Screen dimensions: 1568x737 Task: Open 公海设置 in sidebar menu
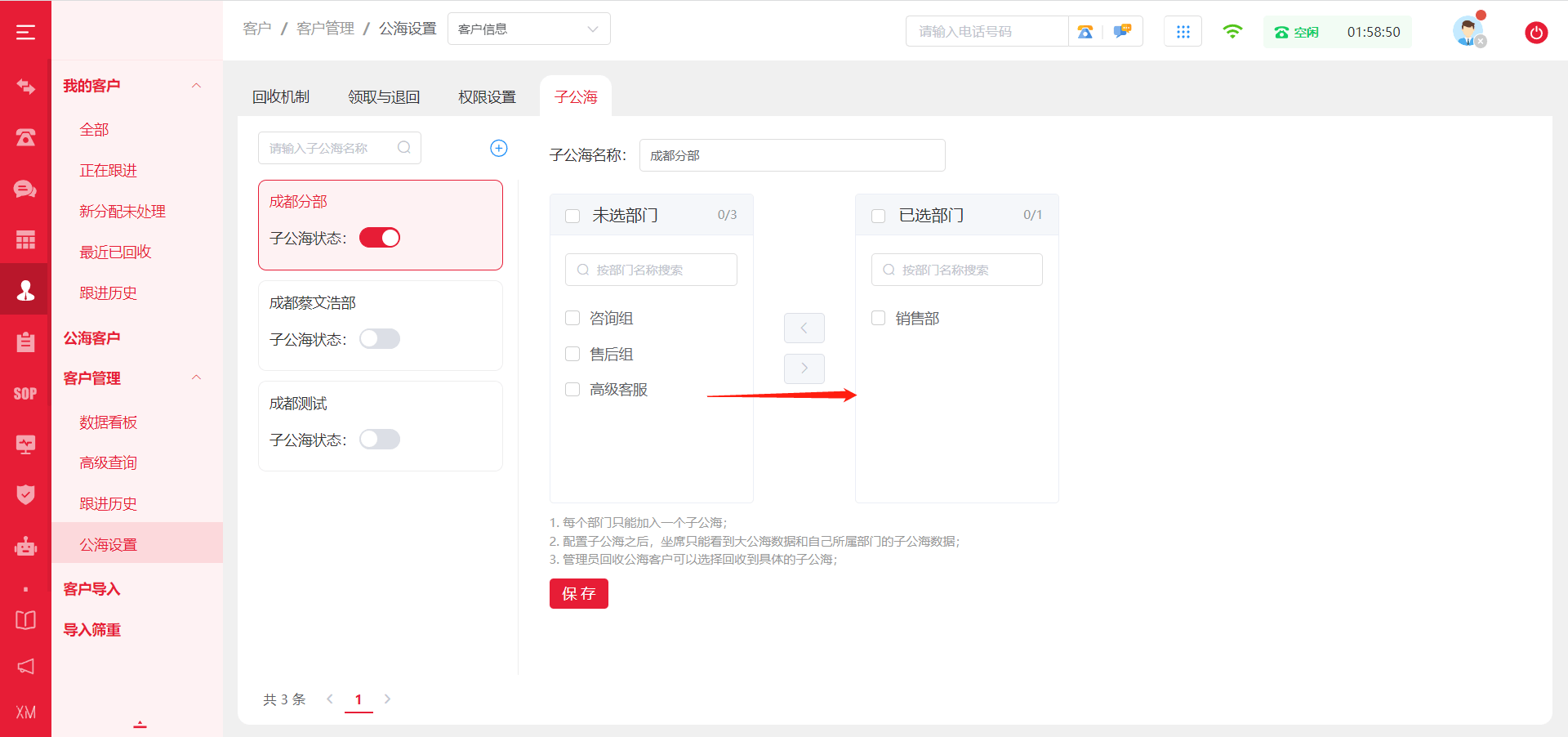[137, 544]
